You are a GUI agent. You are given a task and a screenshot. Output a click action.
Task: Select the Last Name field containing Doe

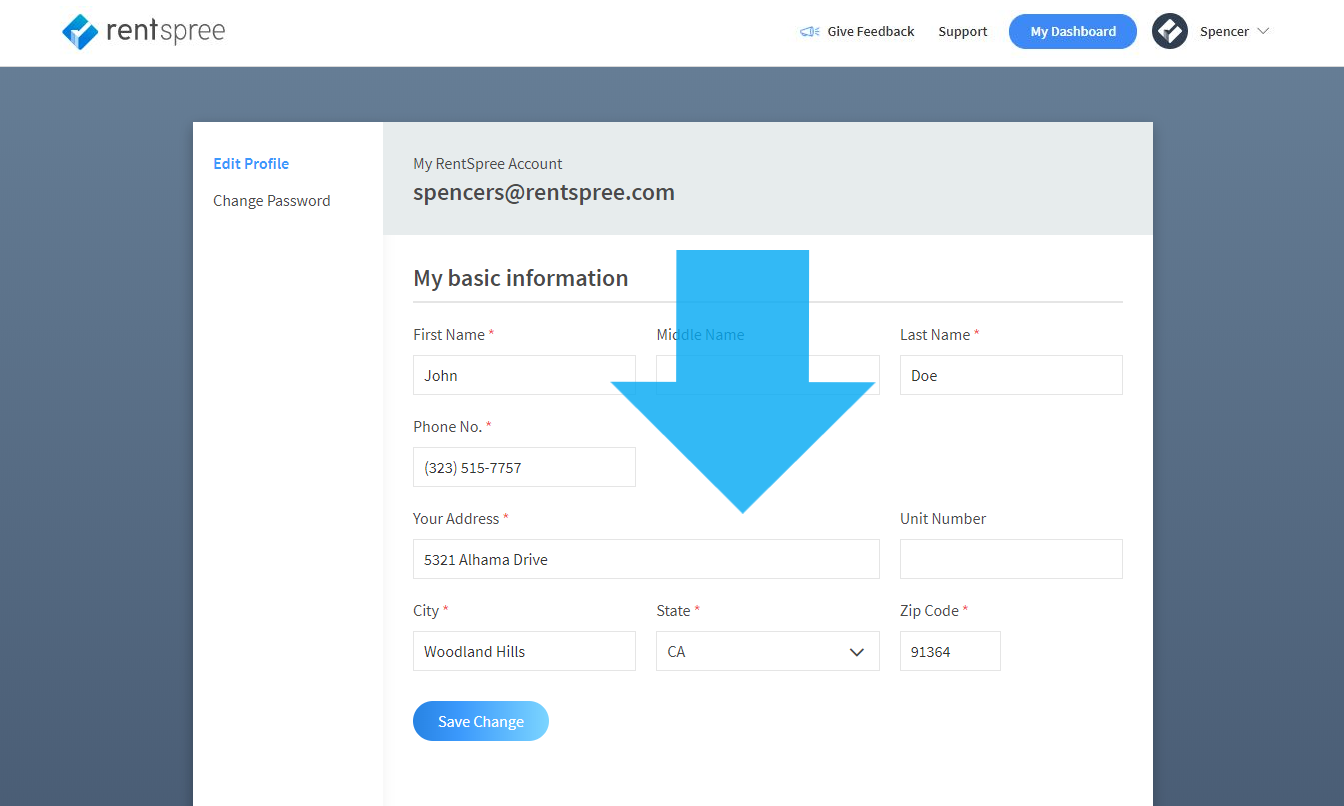(x=1010, y=375)
